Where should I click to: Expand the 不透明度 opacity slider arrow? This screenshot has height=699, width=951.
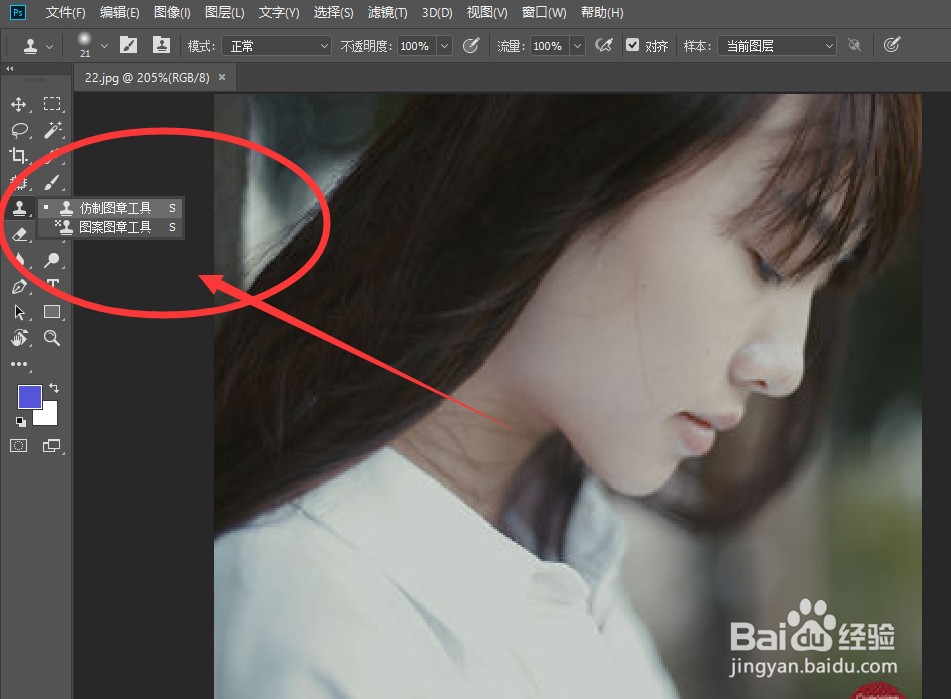click(x=445, y=46)
